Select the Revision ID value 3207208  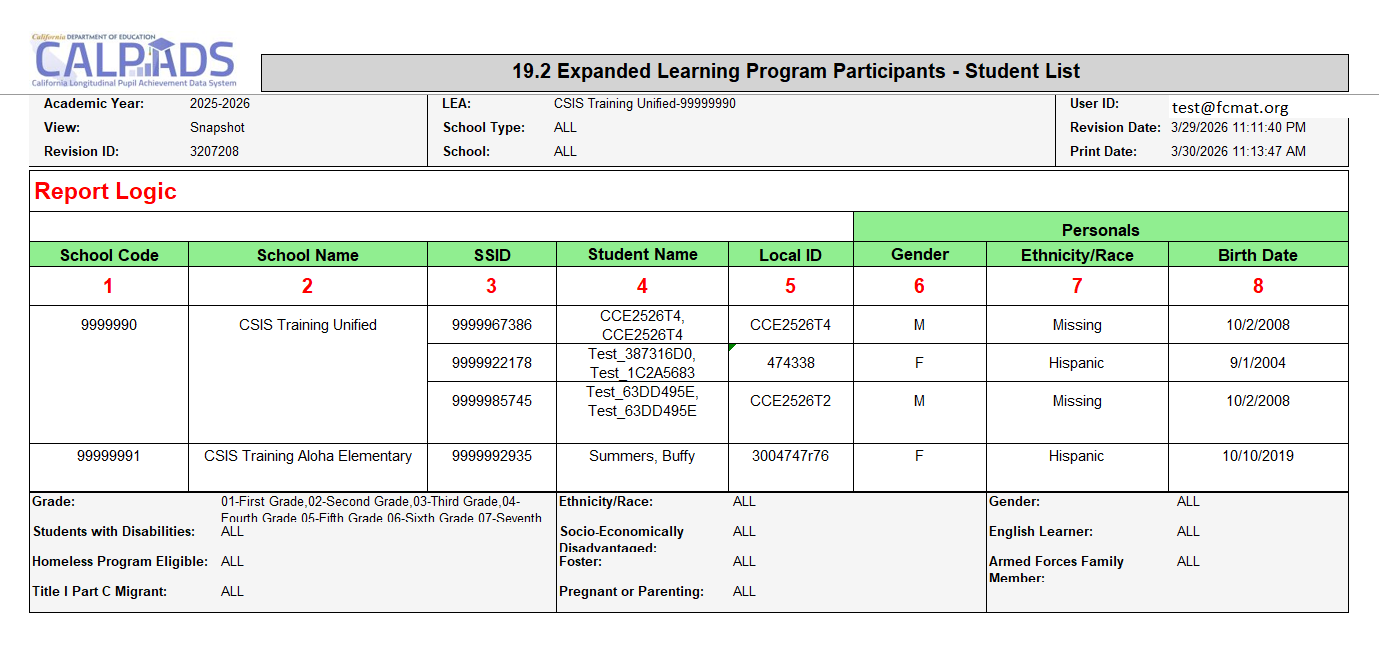[x=214, y=152]
